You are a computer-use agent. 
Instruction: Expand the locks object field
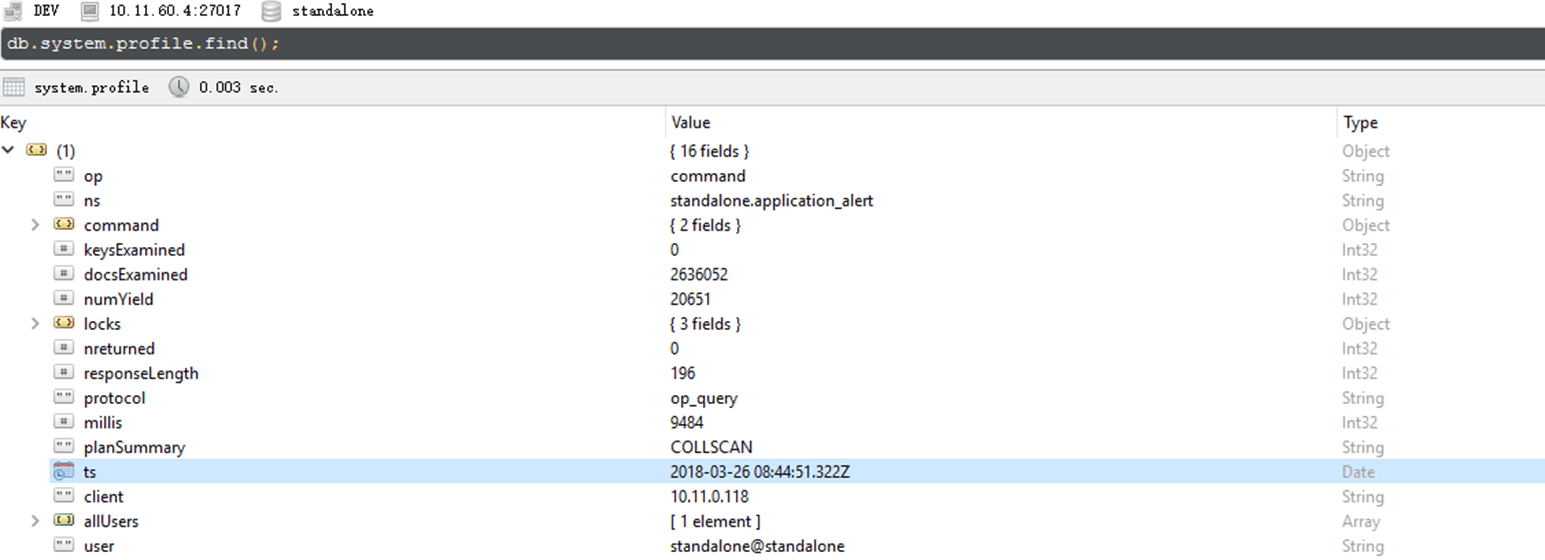click(x=36, y=324)
